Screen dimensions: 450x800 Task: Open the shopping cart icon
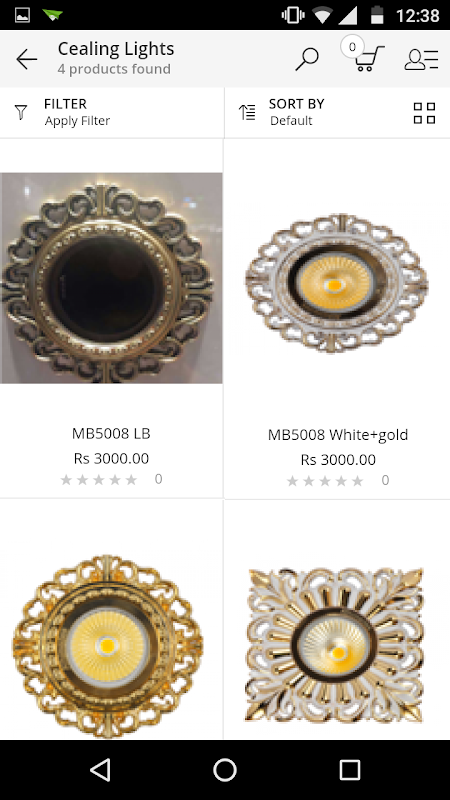pyautogui.click(x=363, y=55)
